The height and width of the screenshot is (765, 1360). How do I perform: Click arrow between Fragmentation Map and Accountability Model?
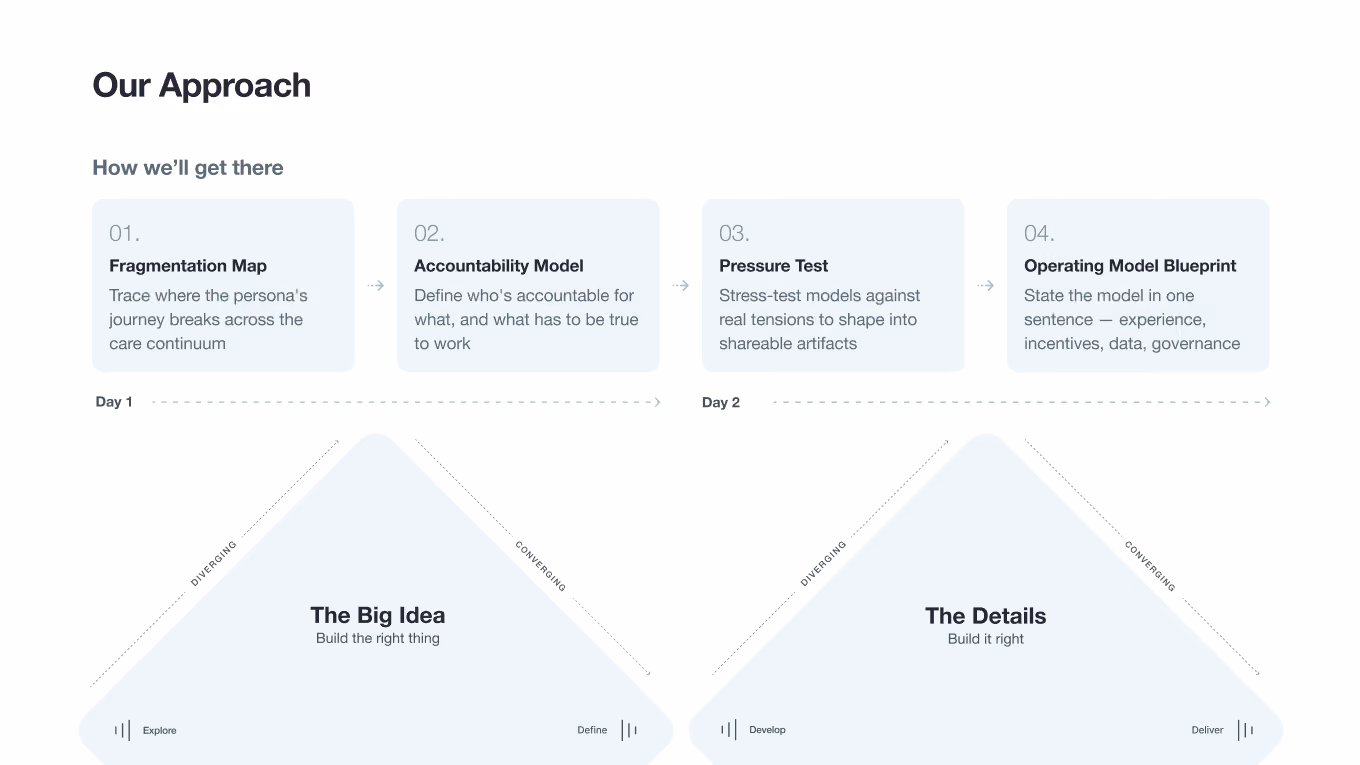click(376, 286)
